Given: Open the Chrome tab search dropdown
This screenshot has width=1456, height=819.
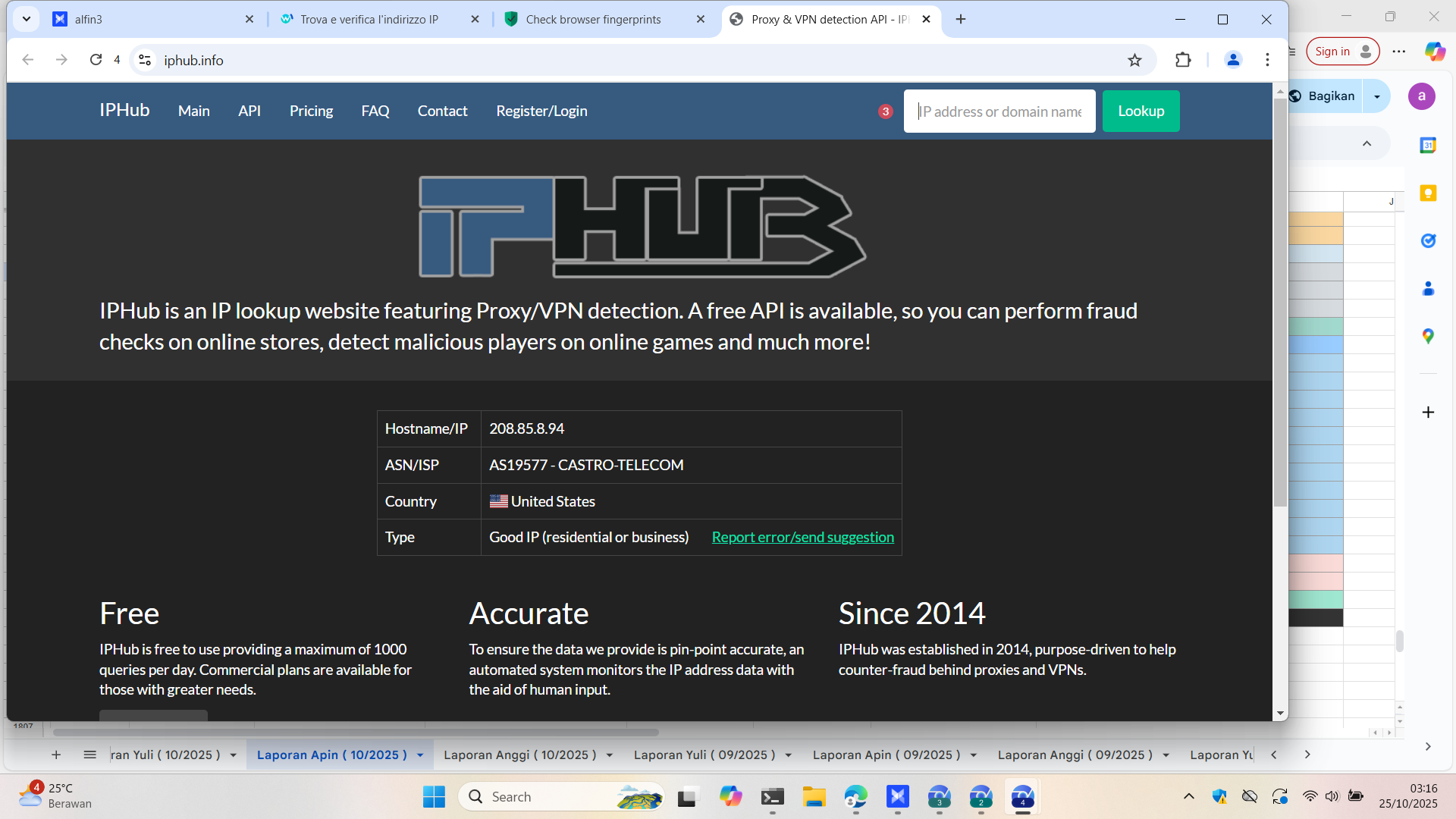Looking at the screenshot, I should (x=27, y=19).
